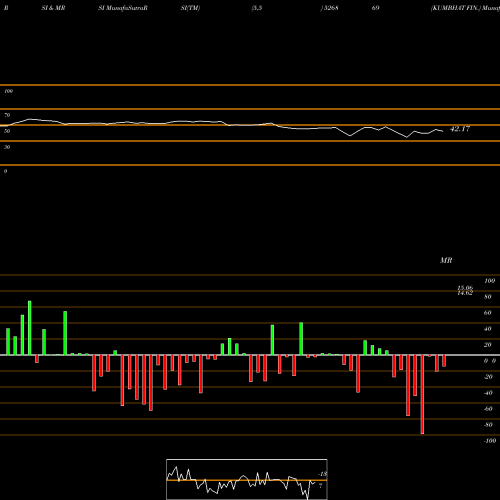Click the MR axis label 40
The height and width of the screenshot is (500, 500).
coord(488,329)
